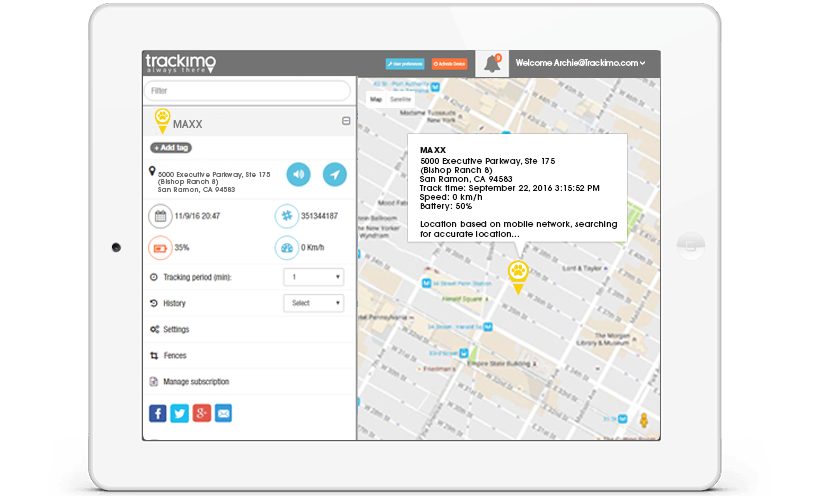The width and height of the screenshot is (821, 496).
Task: Share via the Google Plus icon
Action: point(202,413)
